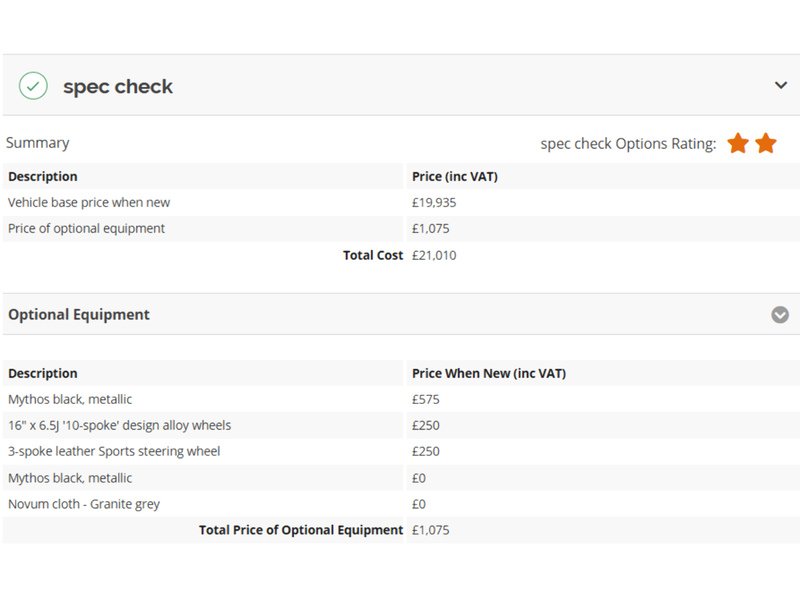The image size is (800, 600).
Task: Click the spec check heading text
Action: 118,87
